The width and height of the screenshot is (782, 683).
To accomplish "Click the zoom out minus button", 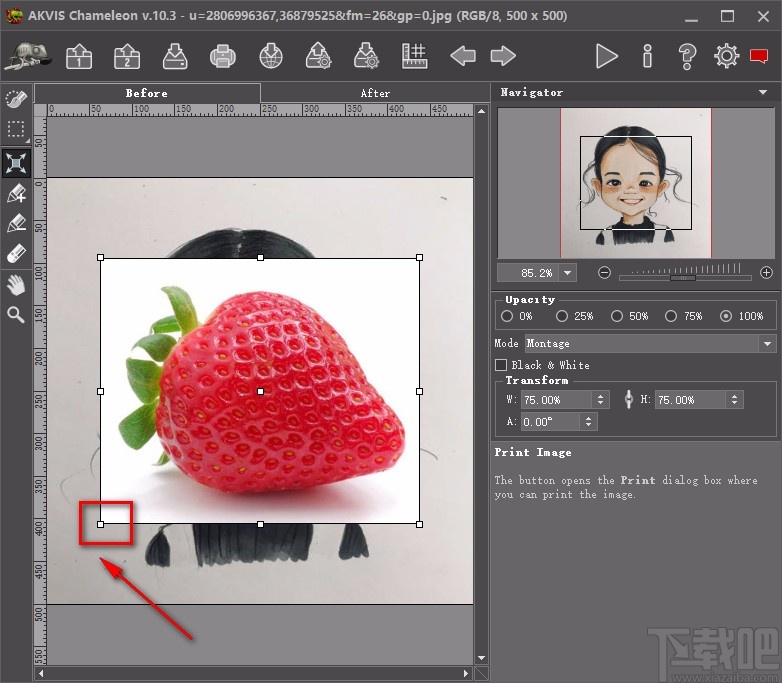I will coord(604,273).
